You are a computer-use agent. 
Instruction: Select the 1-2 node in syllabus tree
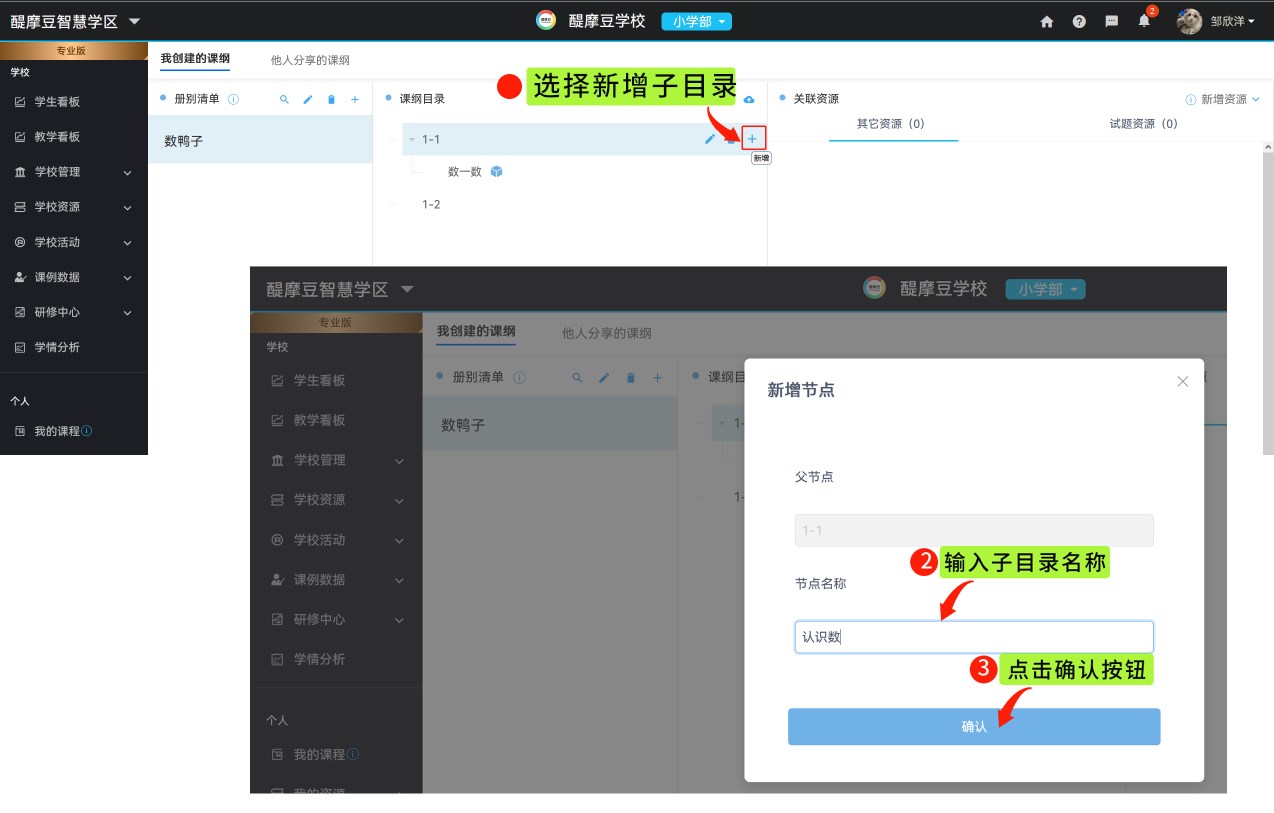click(x=431, y=204)
